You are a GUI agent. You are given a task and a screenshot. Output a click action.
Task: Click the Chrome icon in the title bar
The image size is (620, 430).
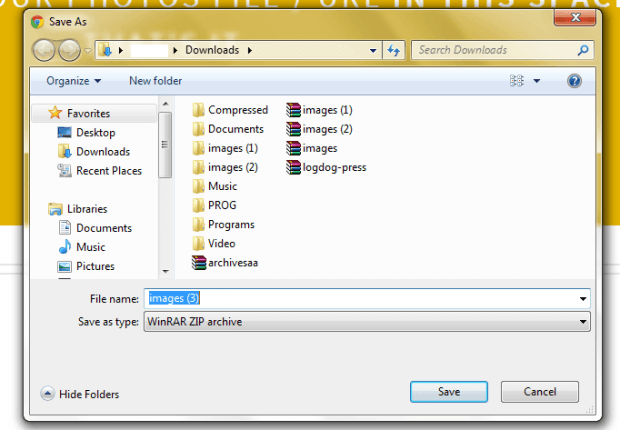(37, 22)
